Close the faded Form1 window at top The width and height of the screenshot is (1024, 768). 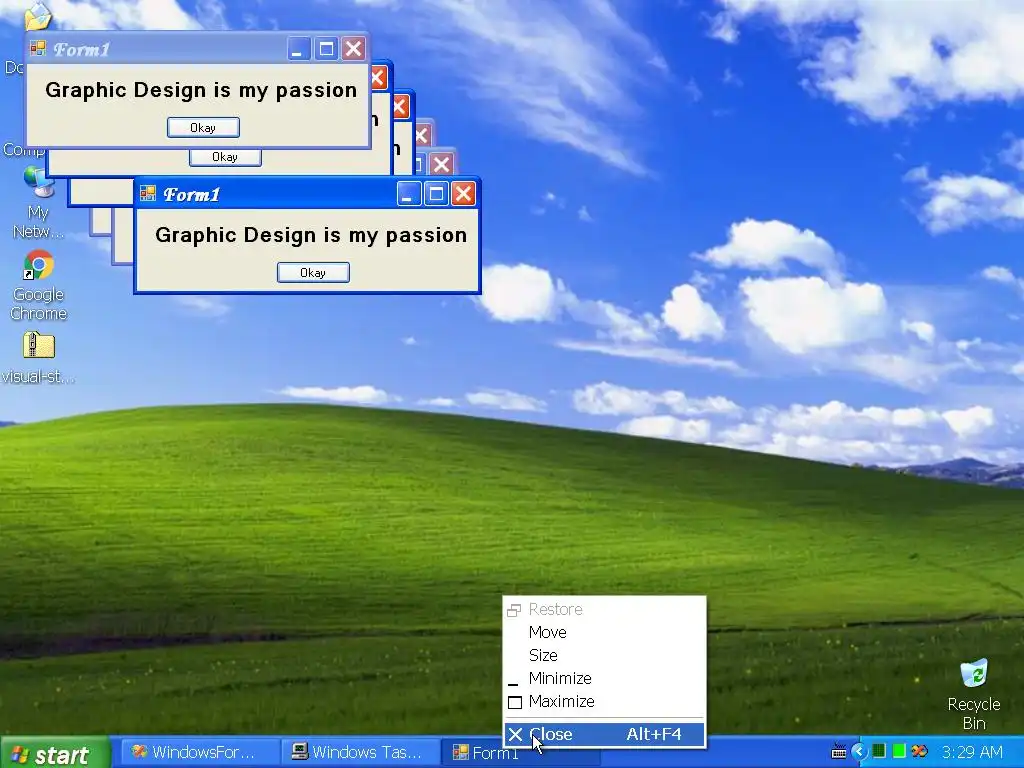354,48
